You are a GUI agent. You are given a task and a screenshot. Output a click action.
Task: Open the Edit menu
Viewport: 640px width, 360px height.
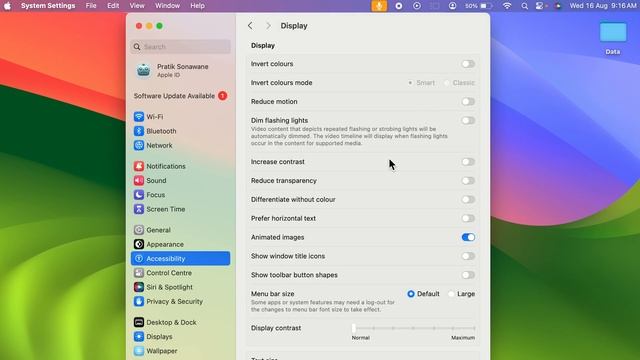point(113,6)
